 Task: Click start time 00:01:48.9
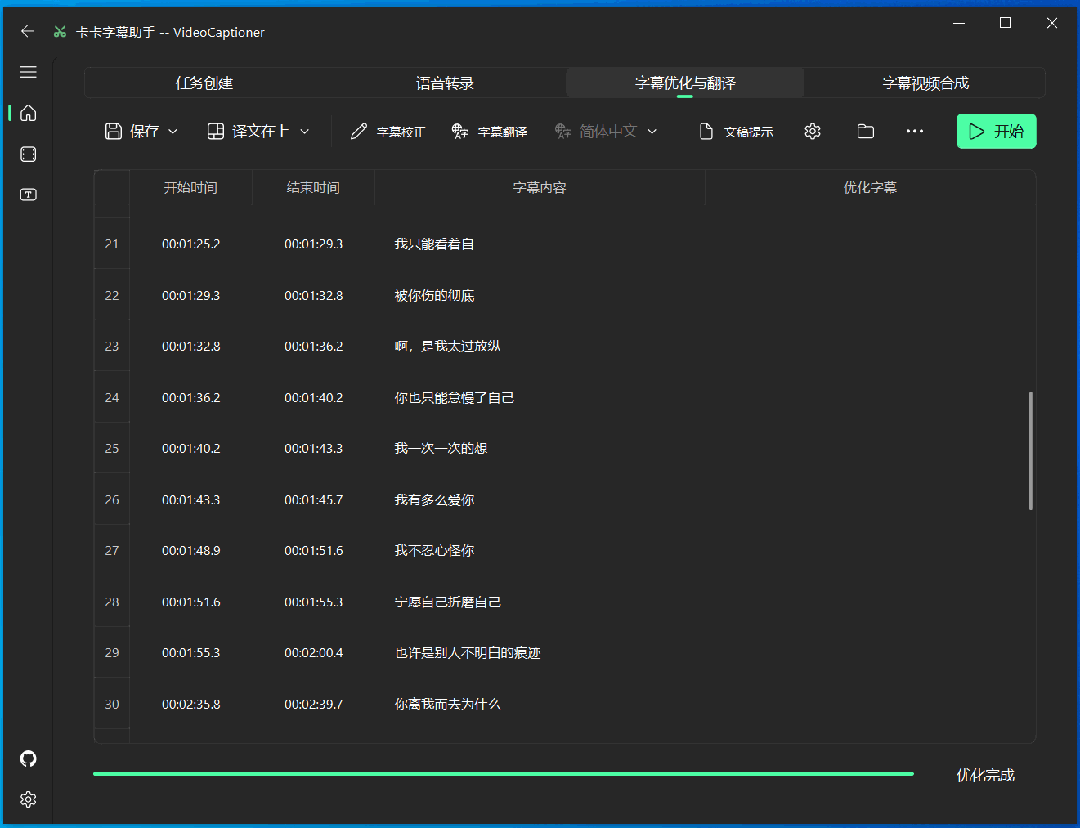click(191, 550)
